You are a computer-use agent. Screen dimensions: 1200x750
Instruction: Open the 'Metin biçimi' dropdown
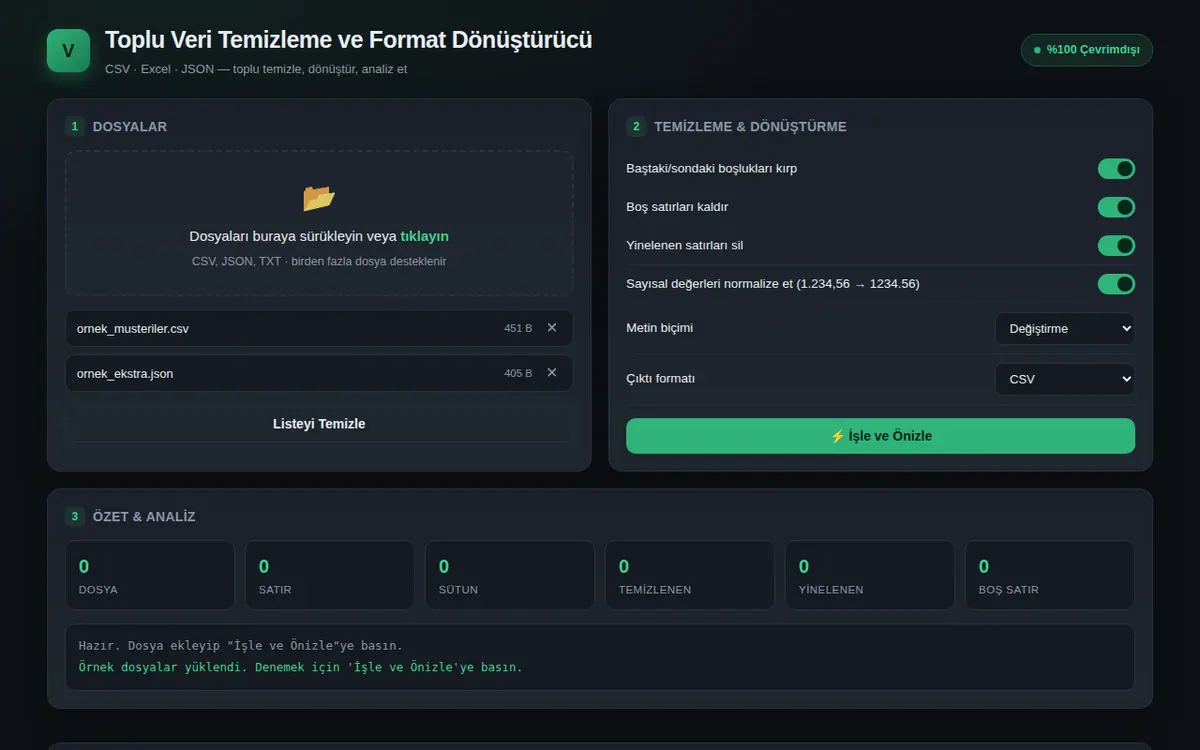click(1065, 328)
